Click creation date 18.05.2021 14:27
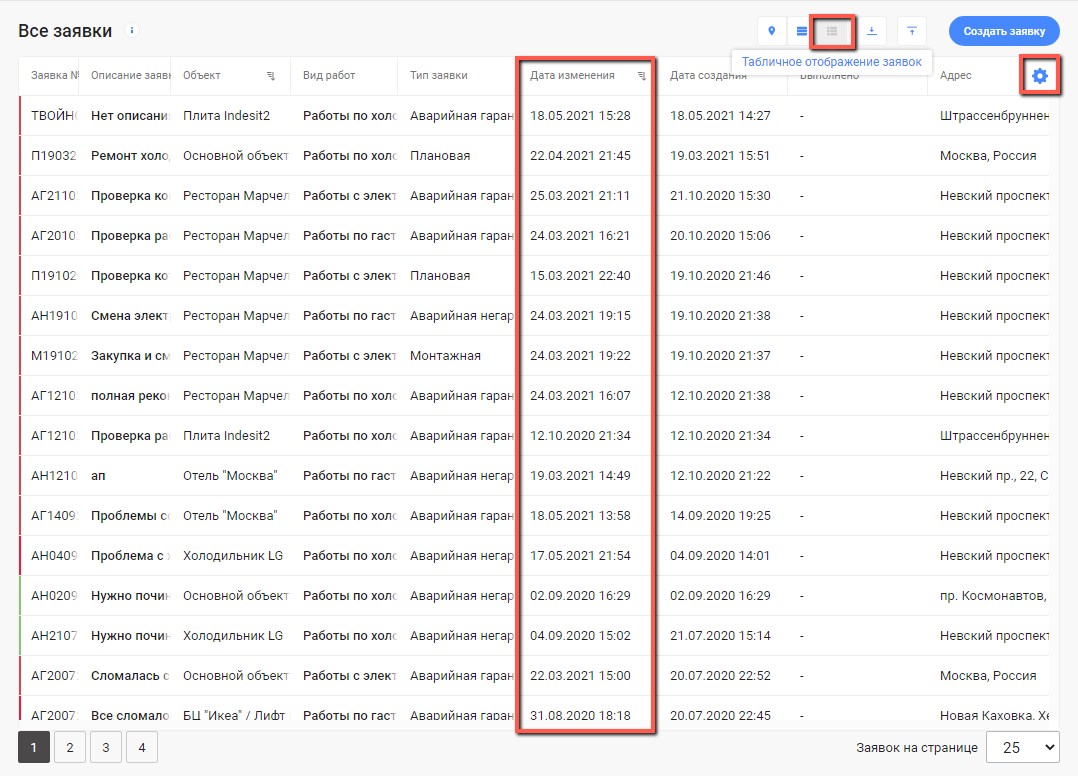Image resolution: width=1078 pixels, height=776 pixels. 720,115
